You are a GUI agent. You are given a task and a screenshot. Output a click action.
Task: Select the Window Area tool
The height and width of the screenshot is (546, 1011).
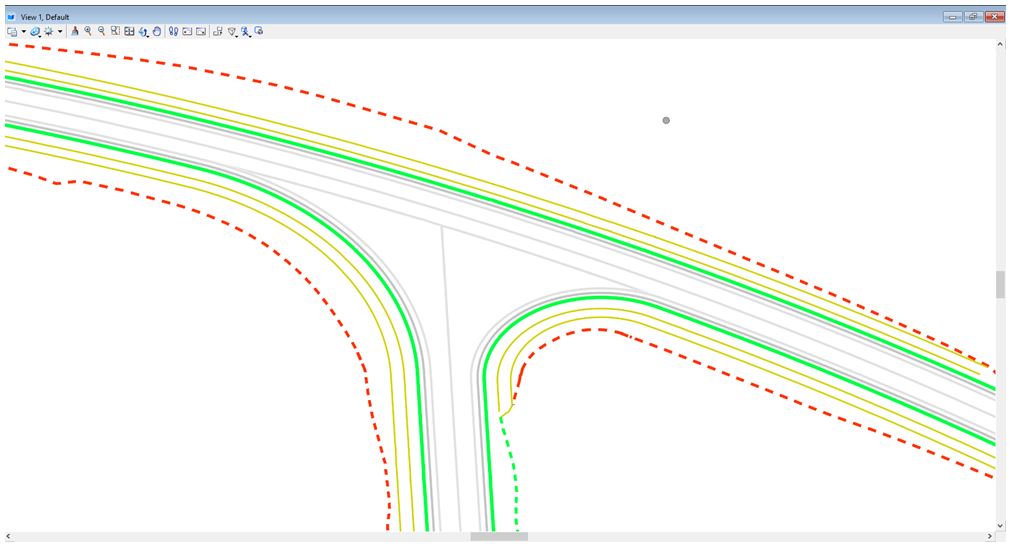pyautogui.click(x=115, y=31)
